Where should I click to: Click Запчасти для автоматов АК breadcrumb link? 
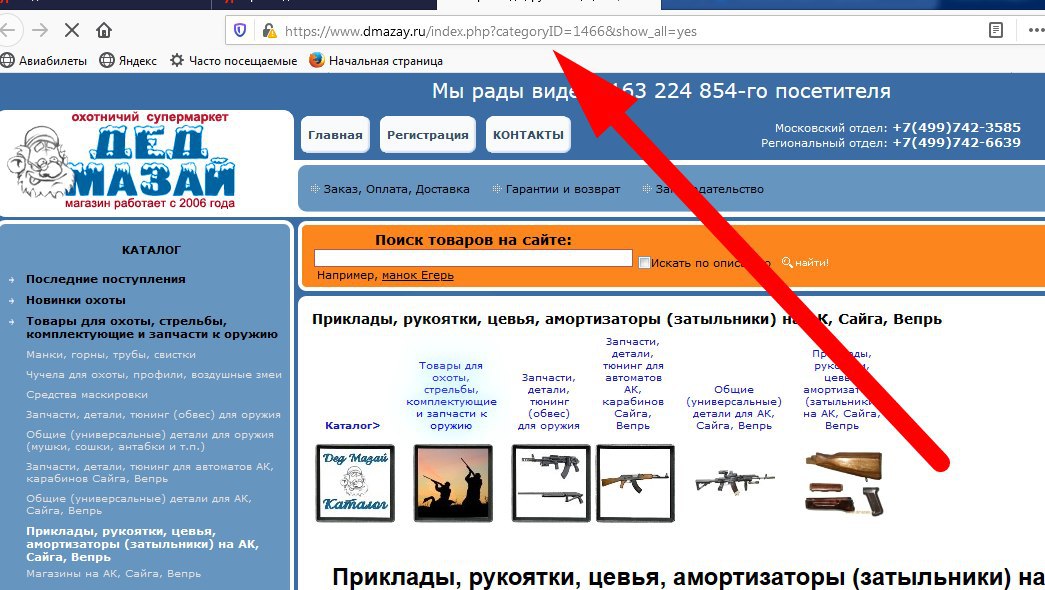pos(632,383)
